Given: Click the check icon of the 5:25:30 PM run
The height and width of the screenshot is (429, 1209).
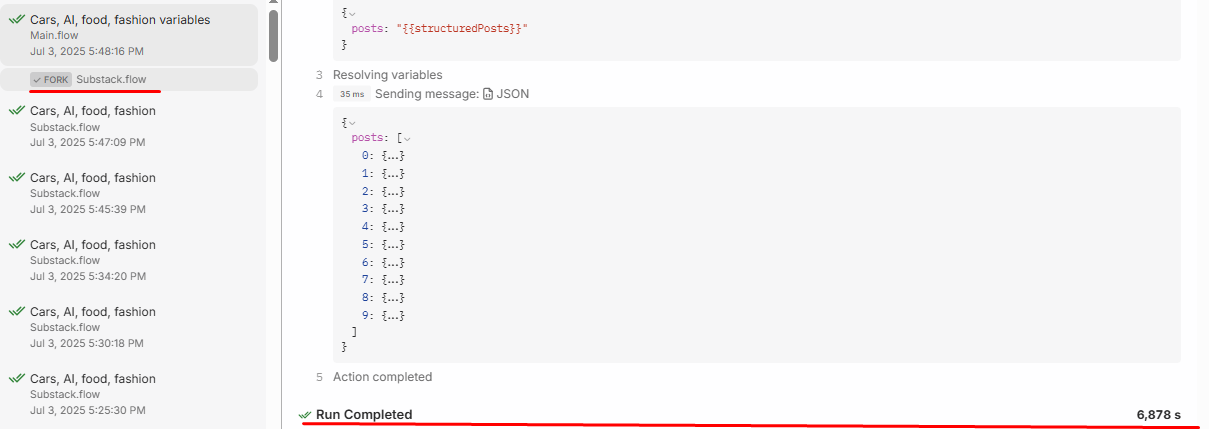Looking at the screenshot, I should point(17,379).
